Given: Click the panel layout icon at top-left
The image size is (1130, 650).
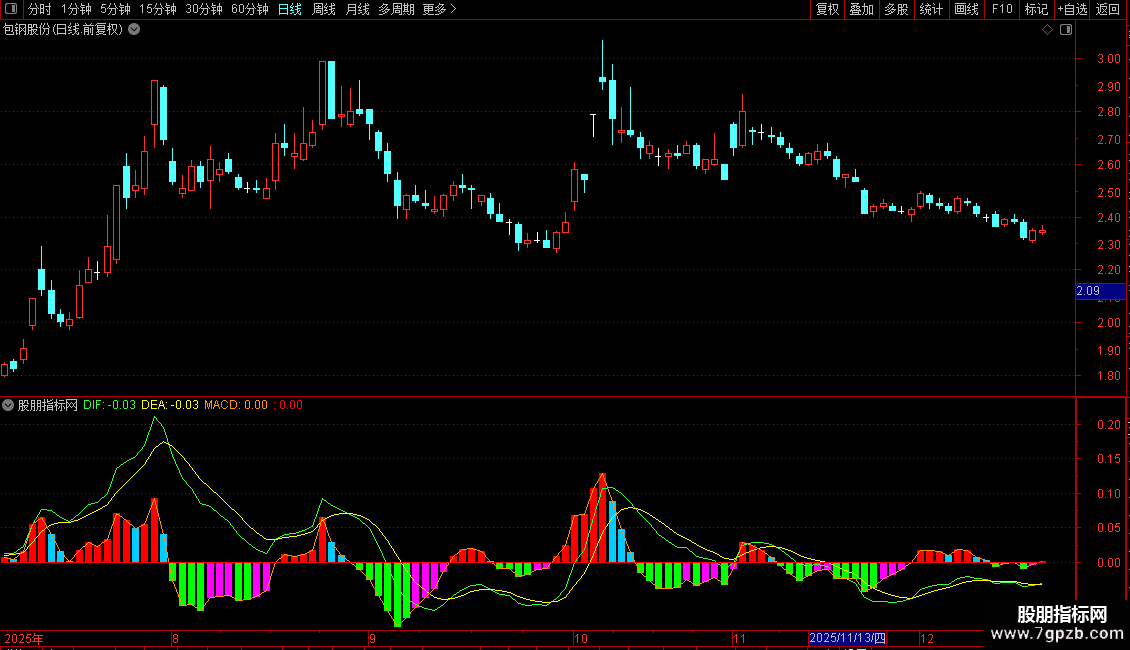Looking at the screenshot, I should point(11,9).
